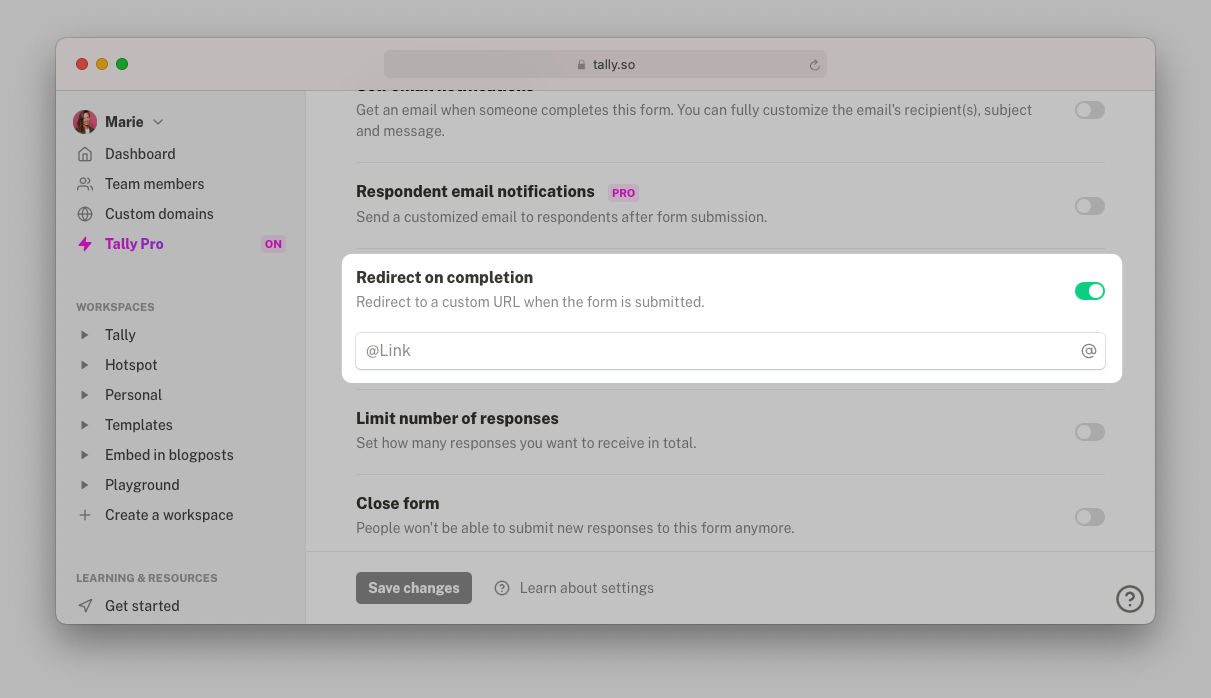The height and width of the screenshot is (698, 1211).
Task: Click the Tally Pro lightning bolt icon
Action: (x=85, y=244)
